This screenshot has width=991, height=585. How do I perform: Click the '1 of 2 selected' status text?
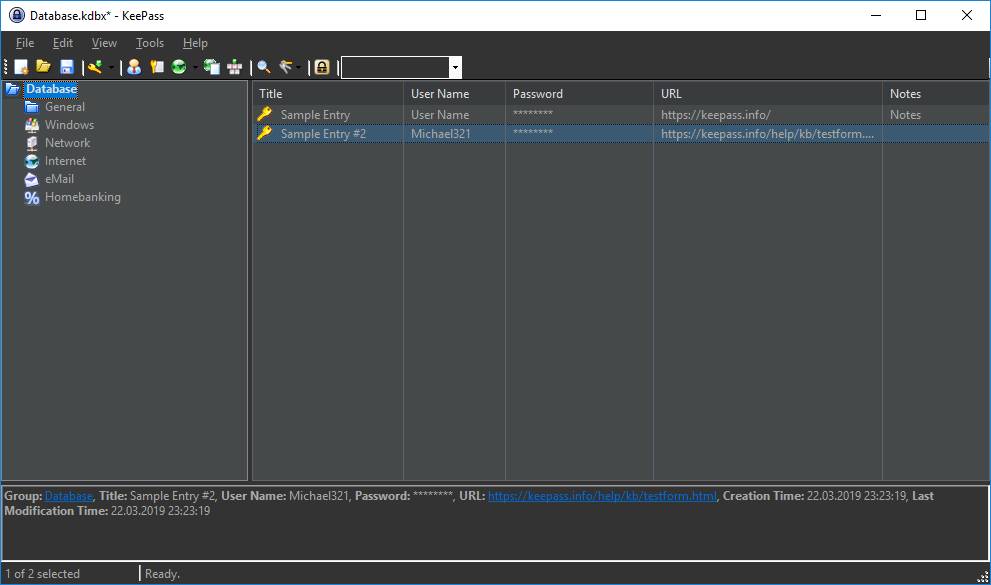43,574
